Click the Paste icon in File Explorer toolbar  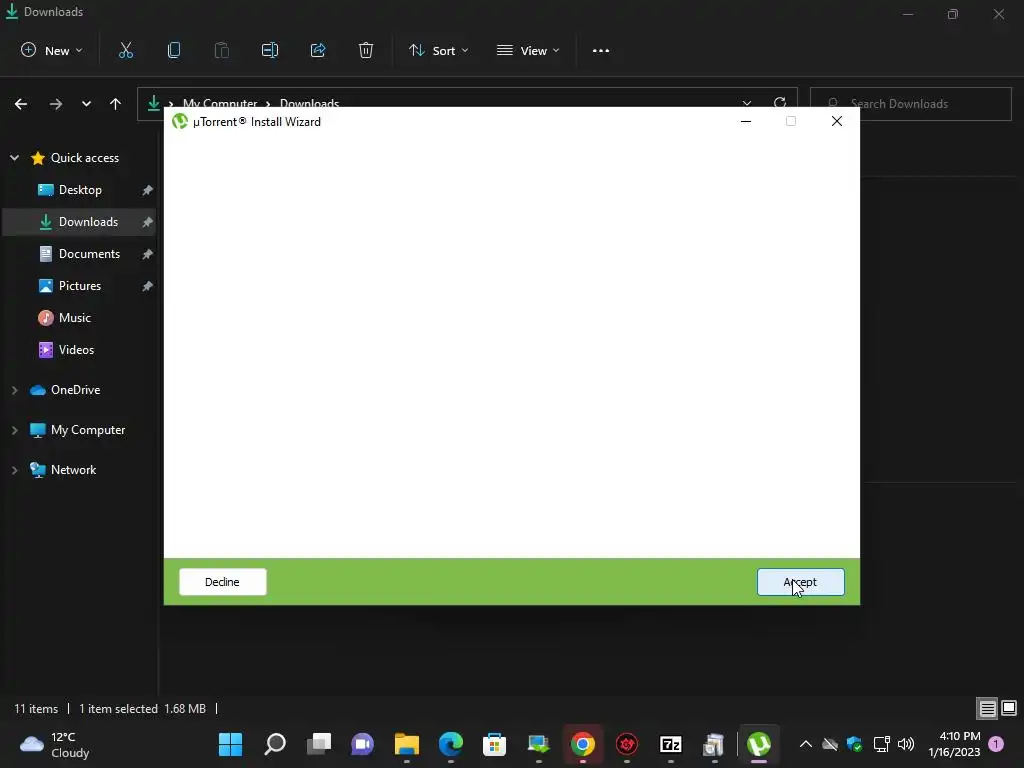click(x=222, y=50)
